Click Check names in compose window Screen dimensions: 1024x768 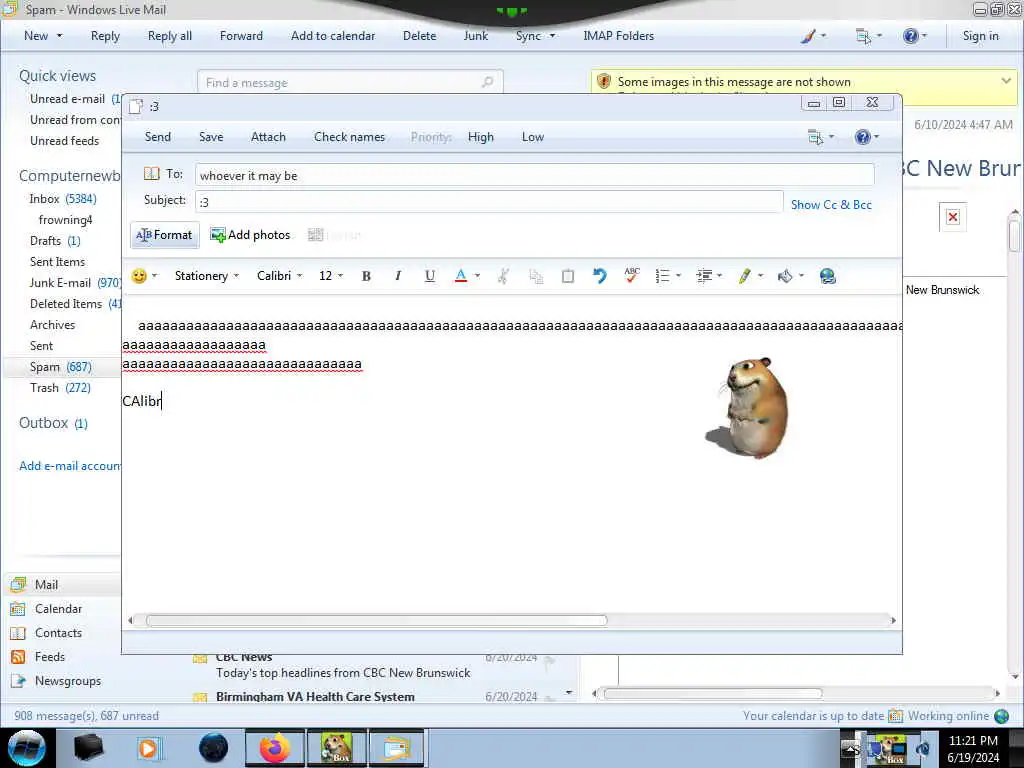[x=349, y=137]
